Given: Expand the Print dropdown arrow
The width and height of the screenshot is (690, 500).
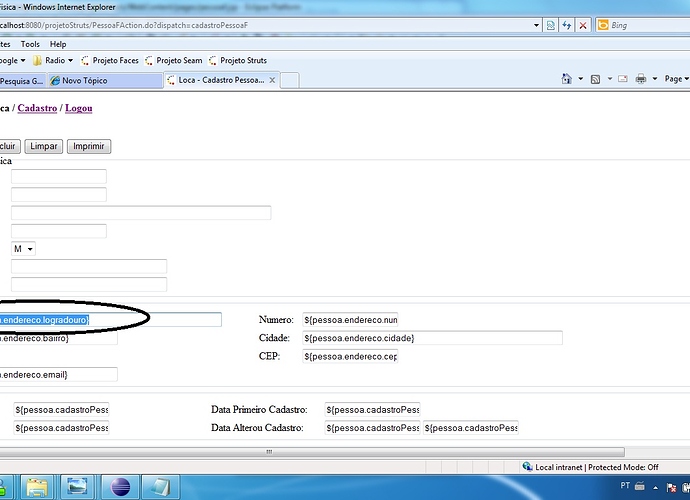Looking at the screenshot, I should click(654, 79).
